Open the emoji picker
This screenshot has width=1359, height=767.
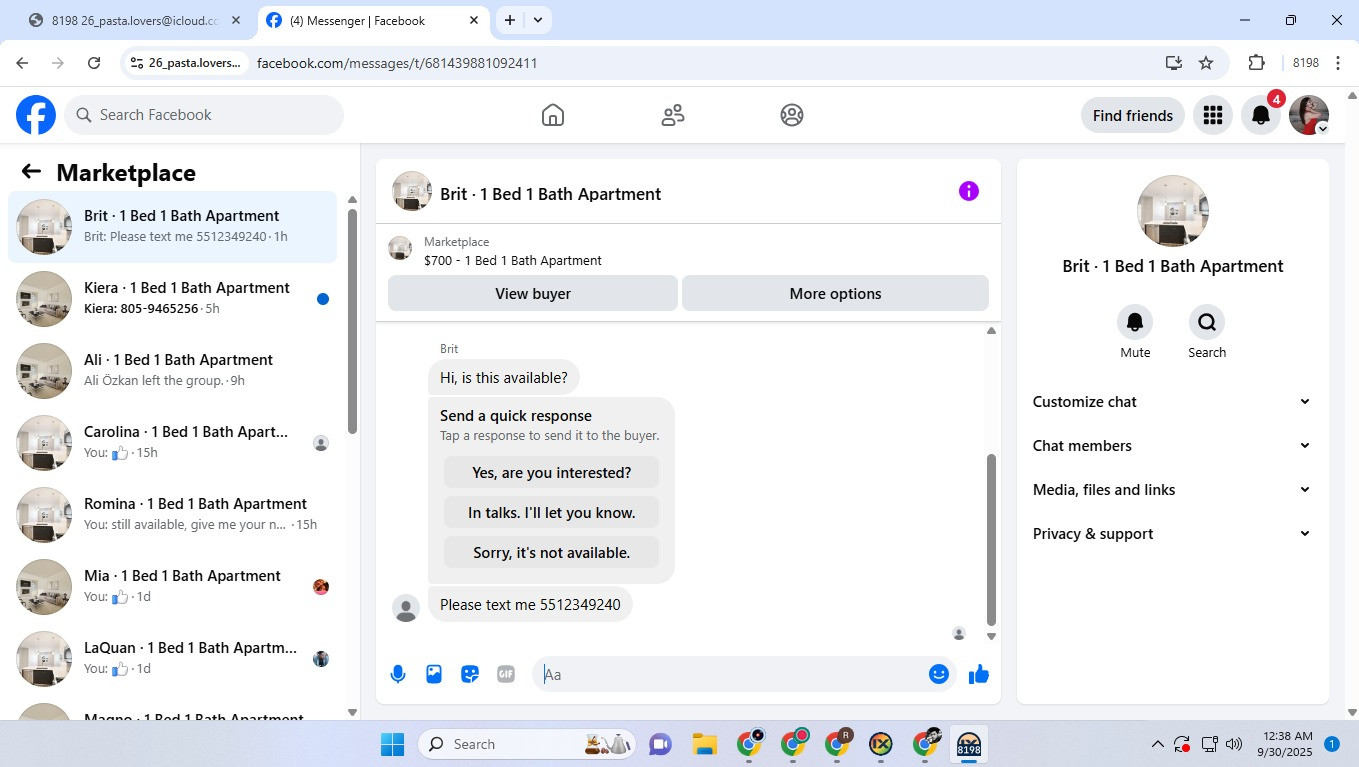coord(938,674)
